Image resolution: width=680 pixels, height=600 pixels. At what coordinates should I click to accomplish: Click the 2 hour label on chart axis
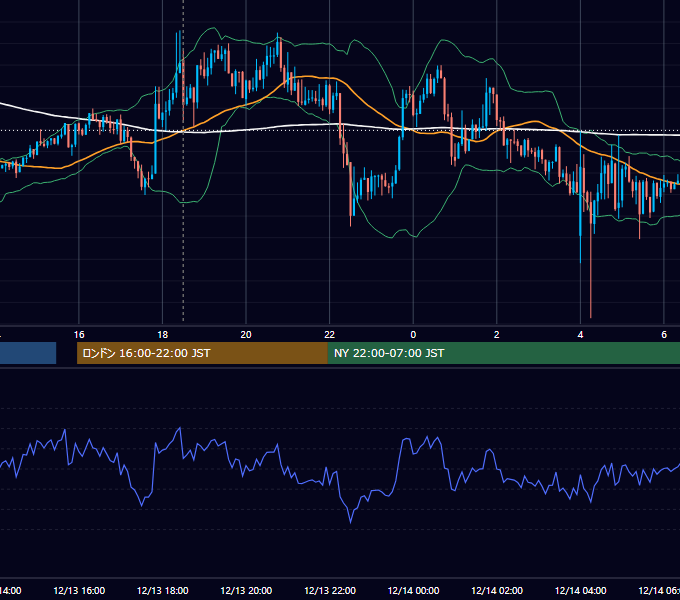point(497,335)
